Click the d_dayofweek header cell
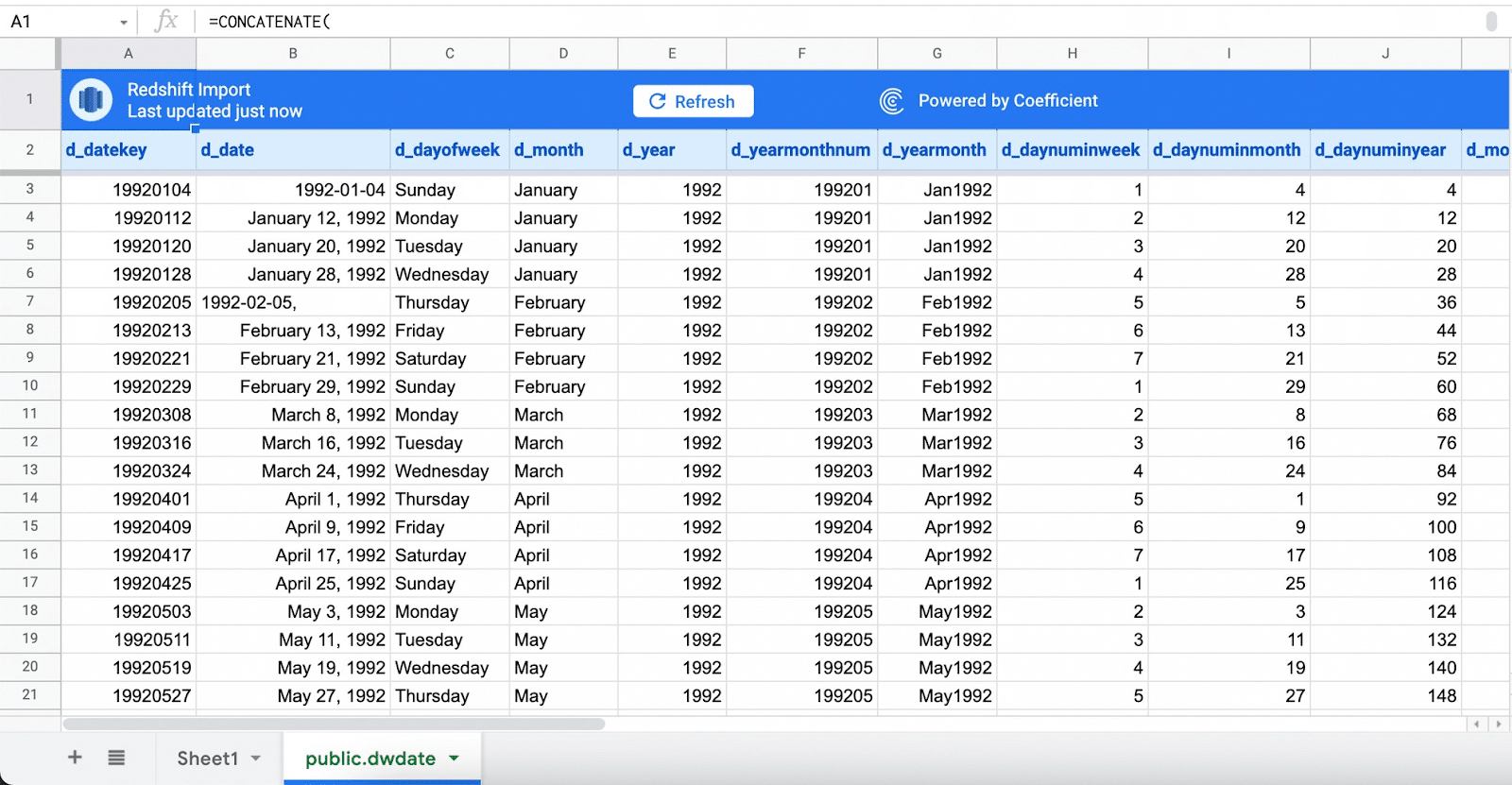 (x=448, y=150)
